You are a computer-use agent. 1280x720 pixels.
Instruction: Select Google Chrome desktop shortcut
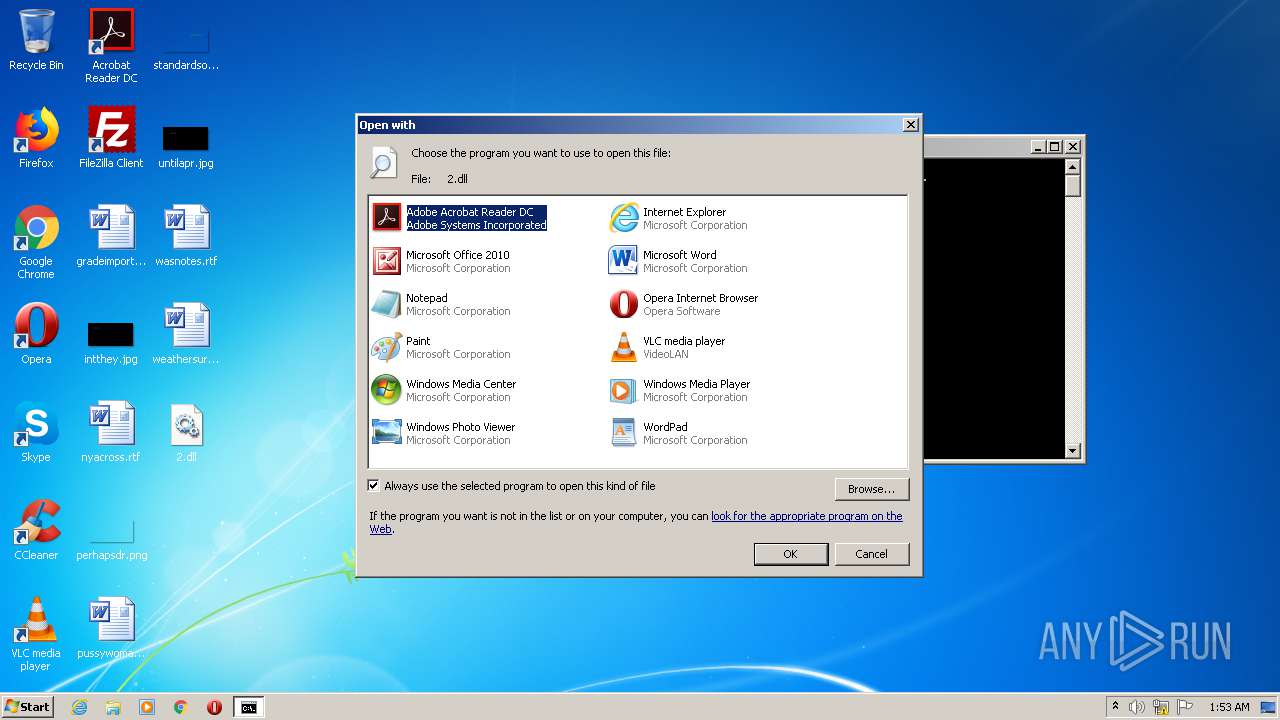coord(36,242)
